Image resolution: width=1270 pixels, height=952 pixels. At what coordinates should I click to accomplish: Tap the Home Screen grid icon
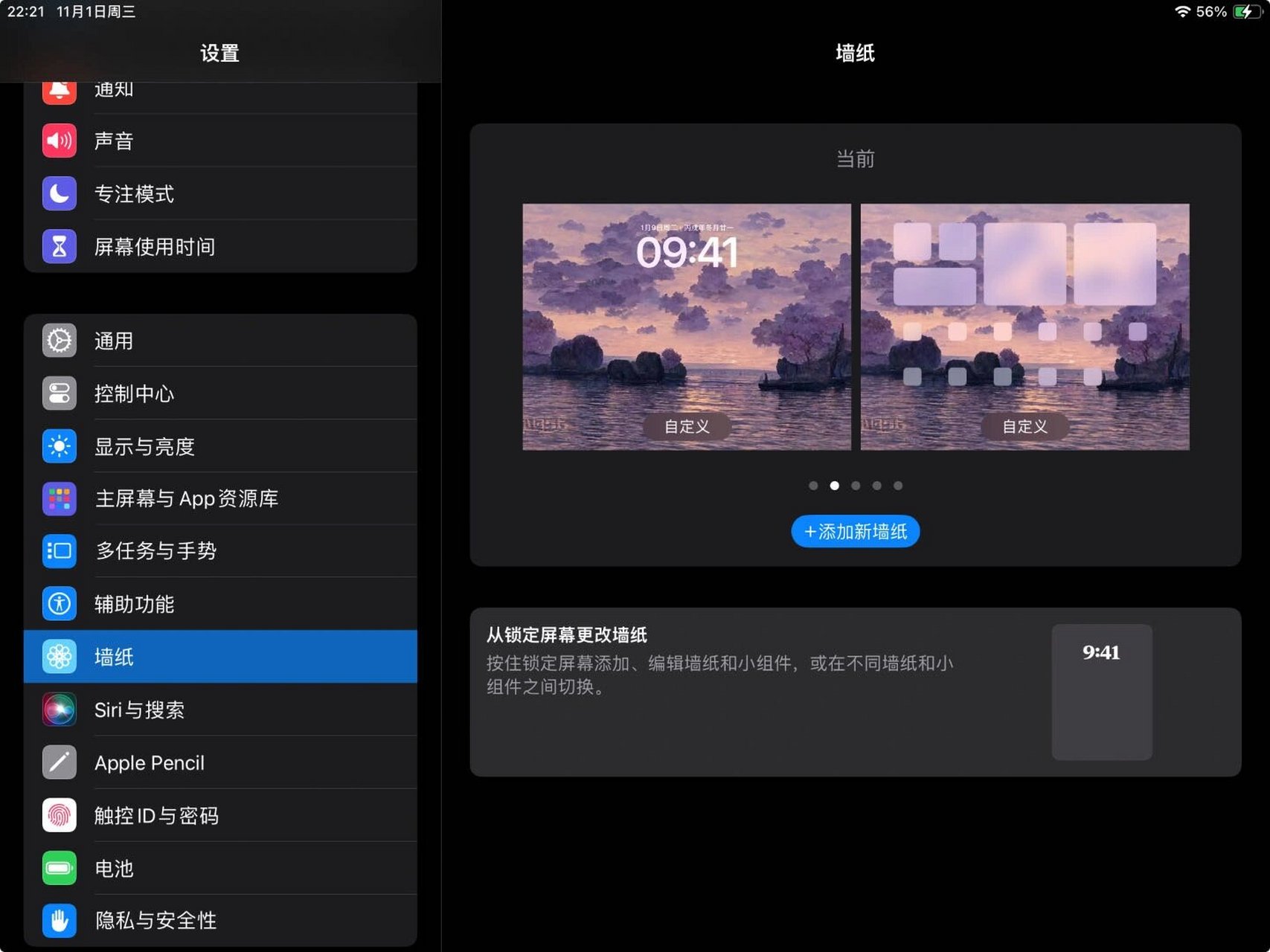coord(59,498)
